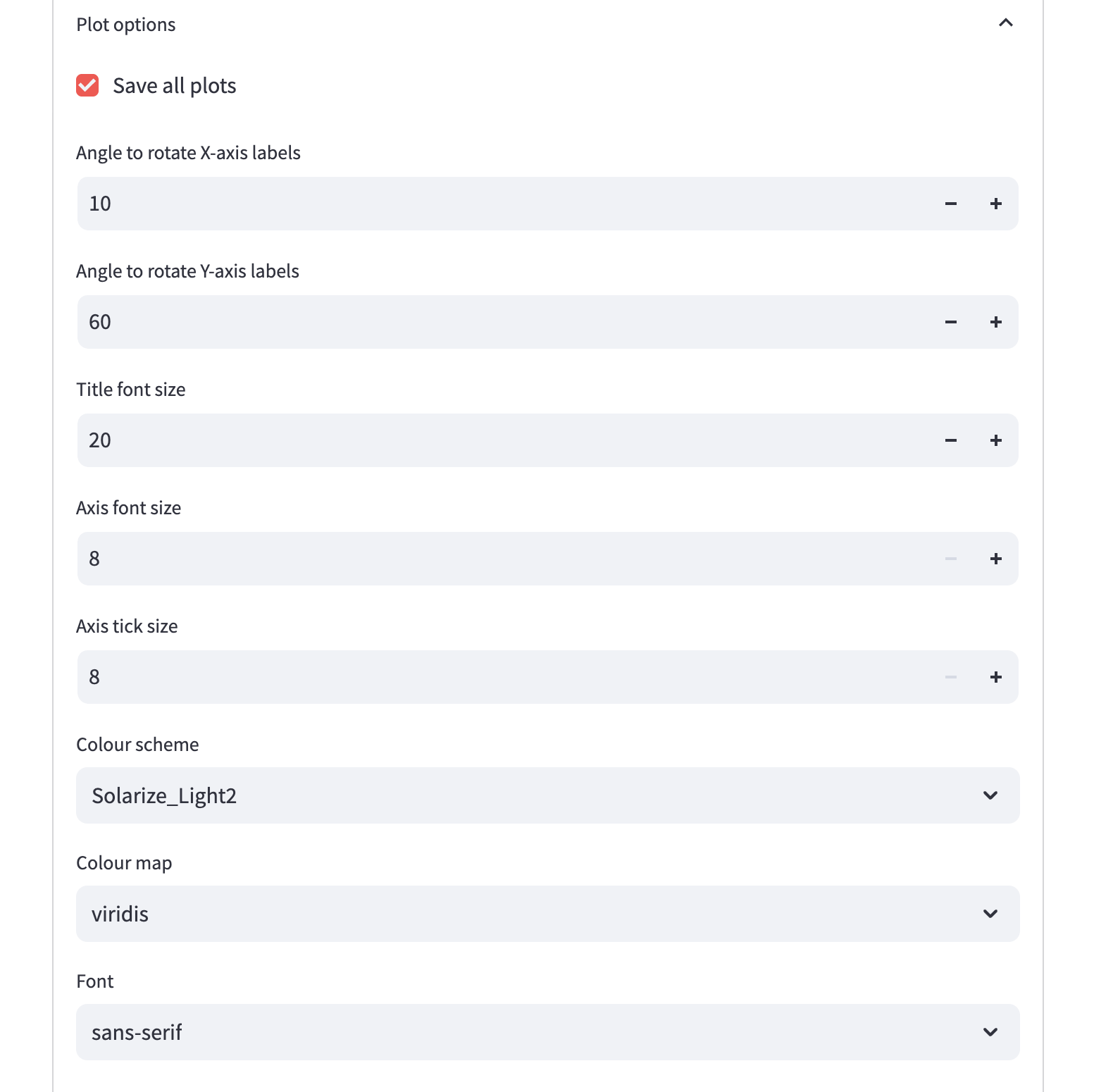Decrement the X-axis label rotation angle
1113x1092 pixels.
click(x=950, y=204)
